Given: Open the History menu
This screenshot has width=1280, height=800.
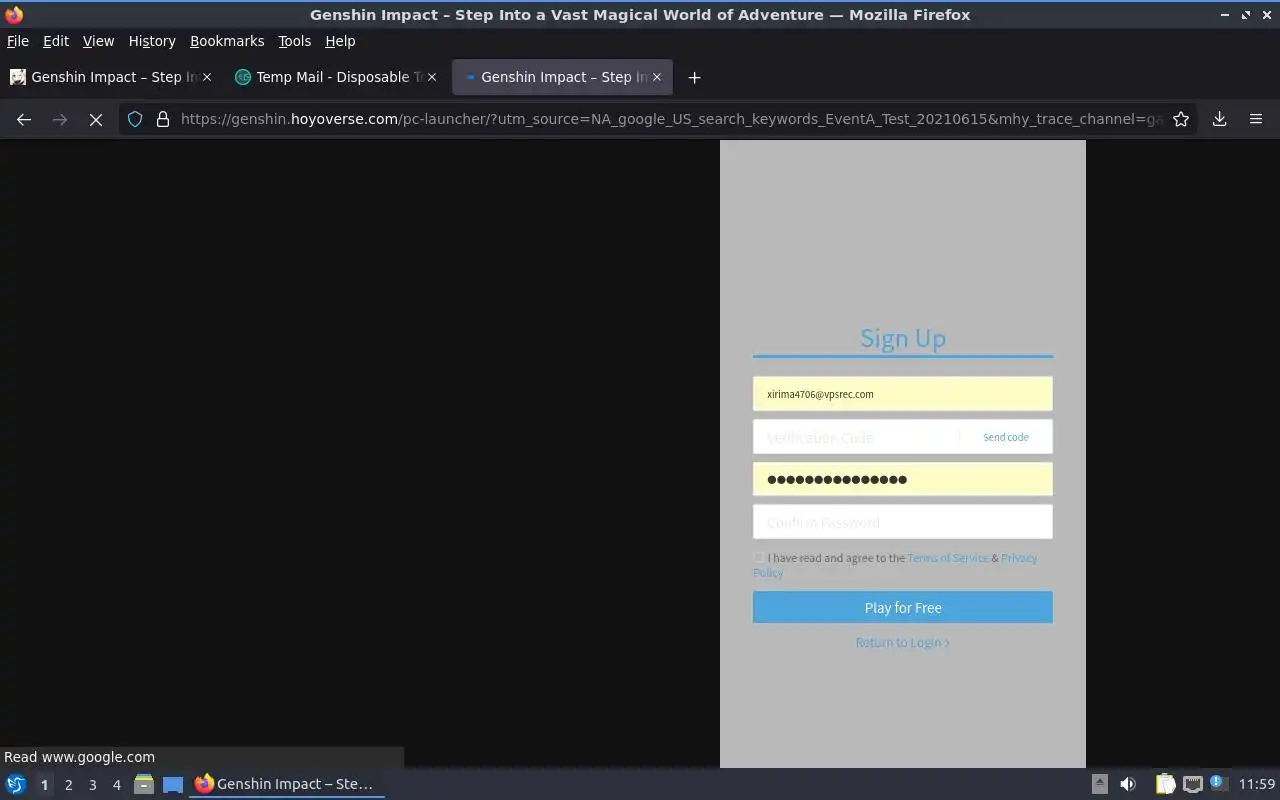Looking at the screenshot, I should [152, 41].
